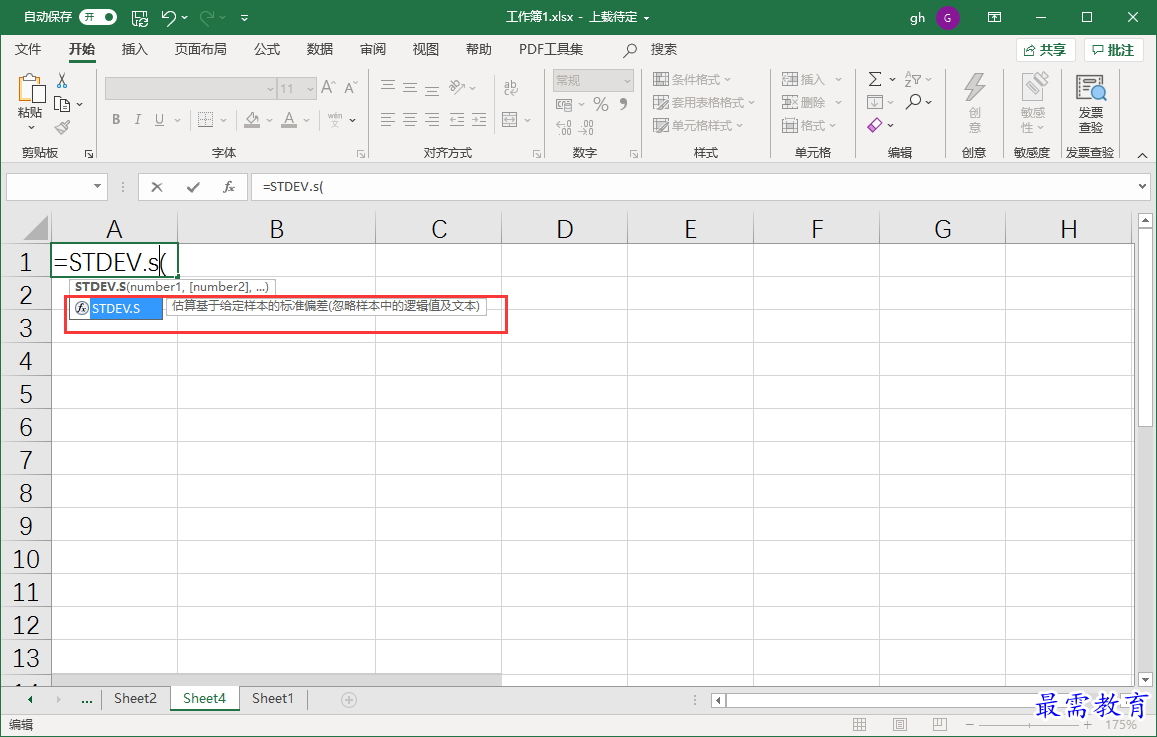Click the 共享 share button
Viewport: 1157px width, 737px height.
1046,50
